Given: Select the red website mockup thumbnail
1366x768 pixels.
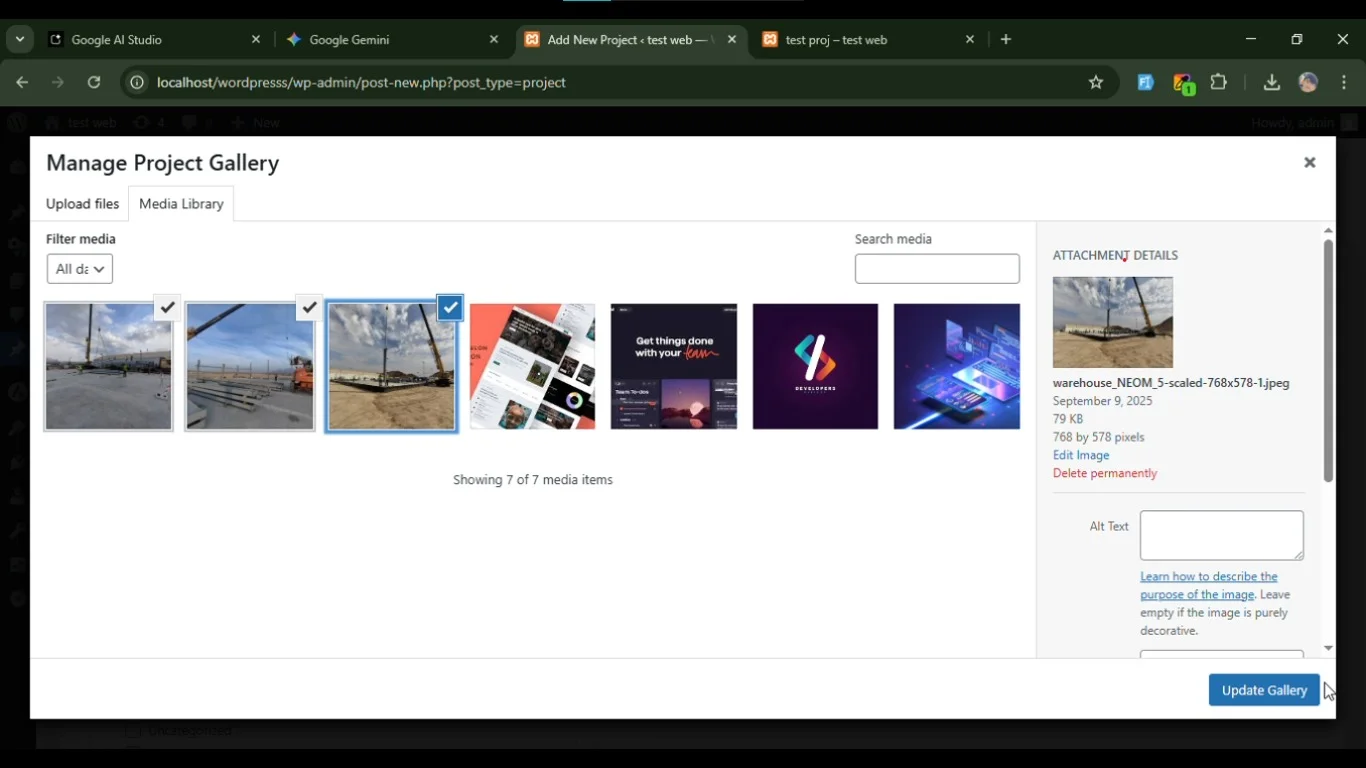Looking at the screenshot, I should click(x=532, y=367).
